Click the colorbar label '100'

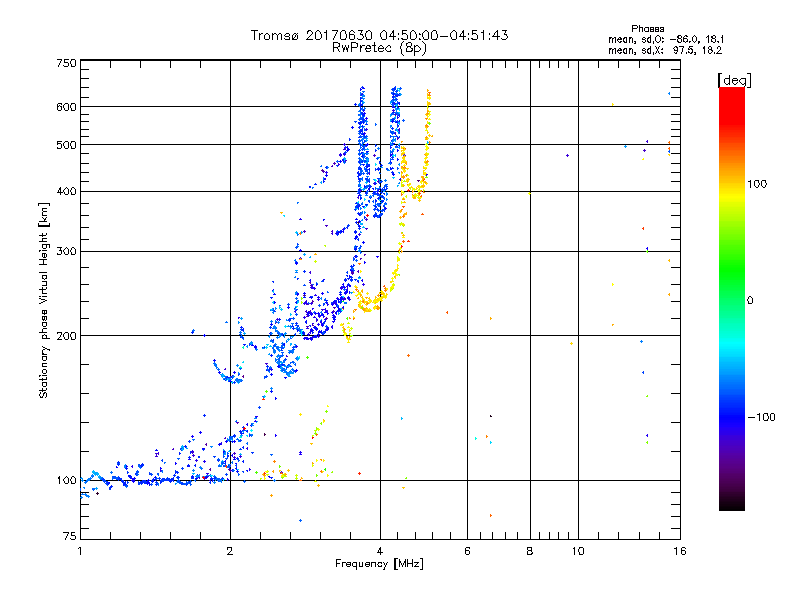[757, 184]
